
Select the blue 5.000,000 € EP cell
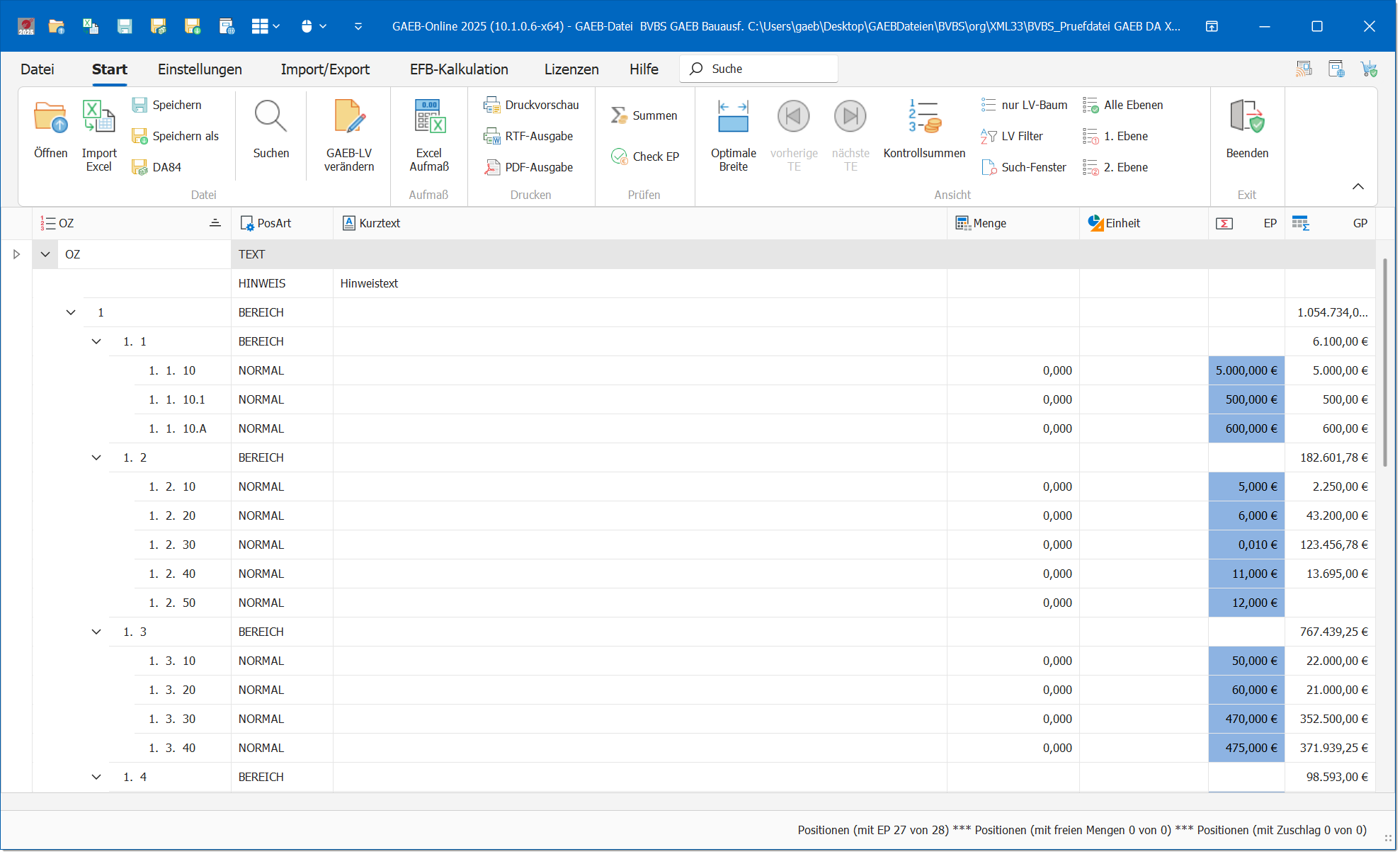(1246, 370)
